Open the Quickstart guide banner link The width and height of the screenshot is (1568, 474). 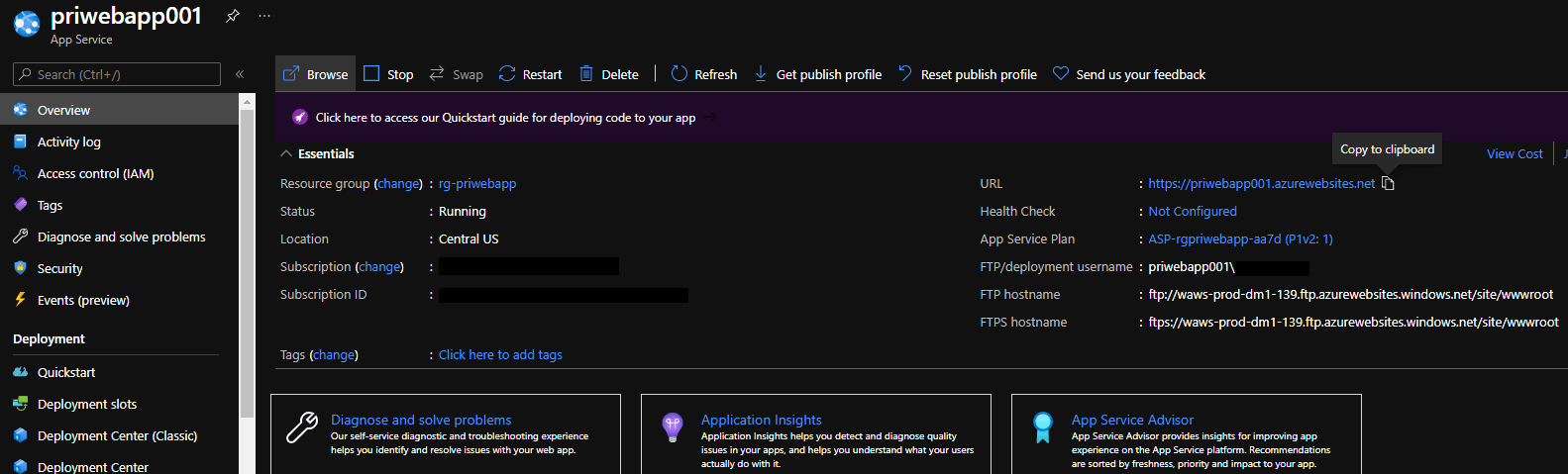pyautogui.click(x=505, y=117)
